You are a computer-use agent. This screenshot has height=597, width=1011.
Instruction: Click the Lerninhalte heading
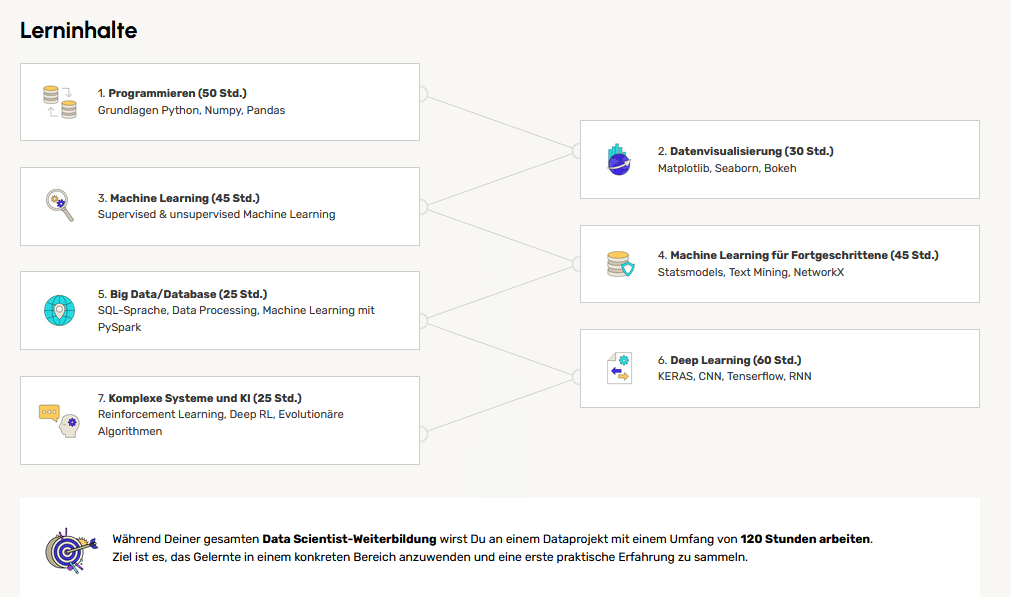click(x=77, y=30)
